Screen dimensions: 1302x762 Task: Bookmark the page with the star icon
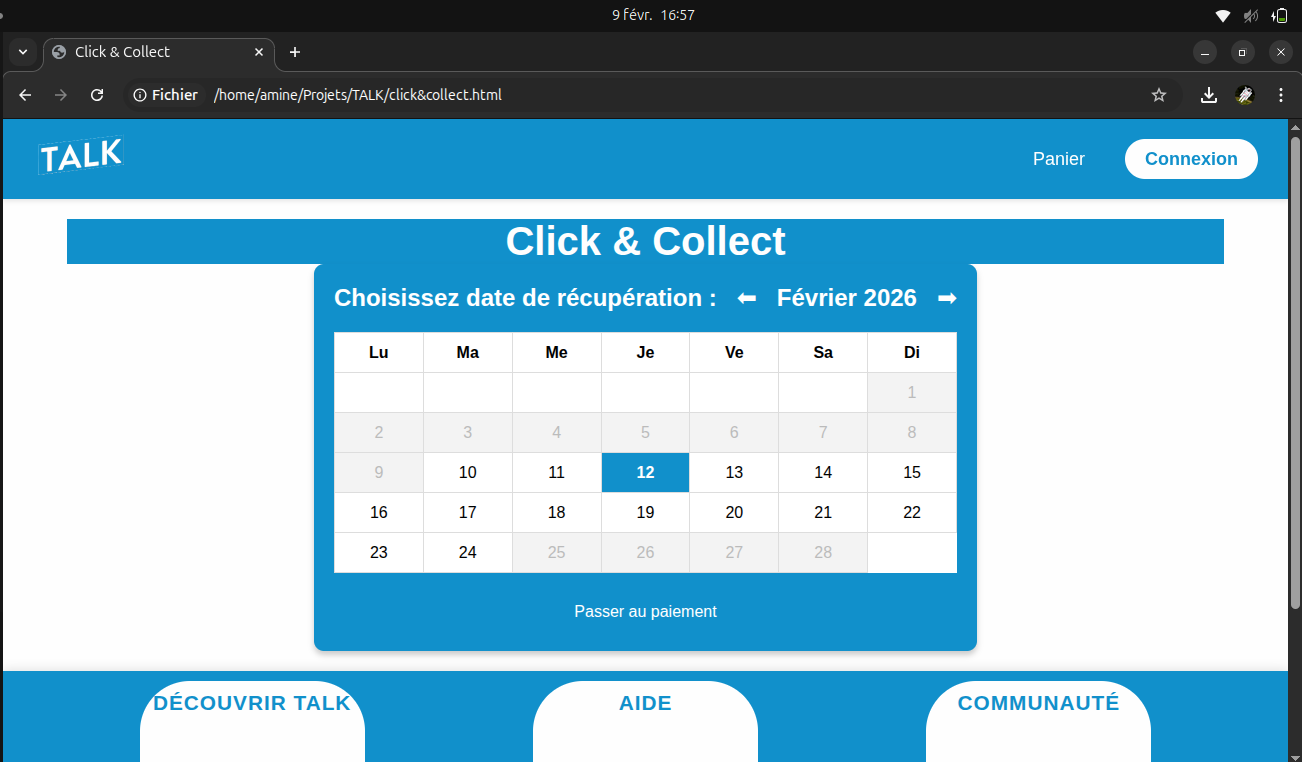point(1159,94)
